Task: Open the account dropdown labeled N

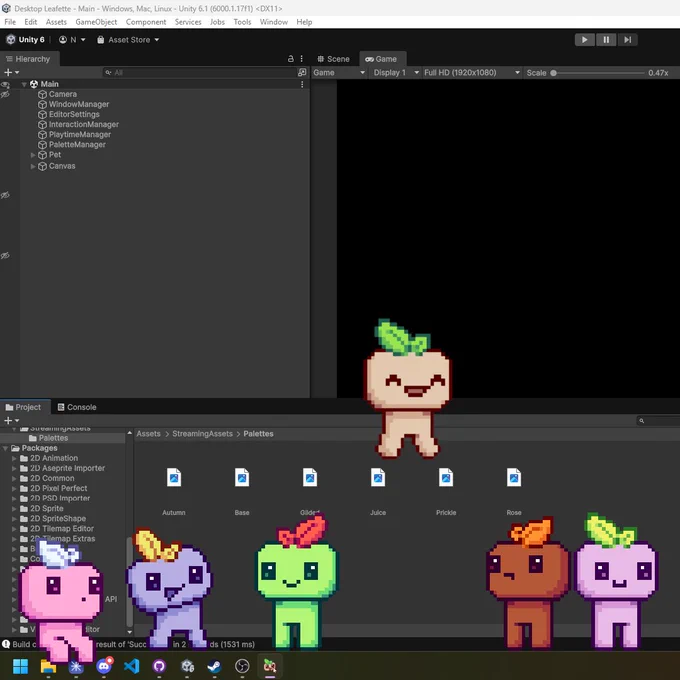Action: click(72, 40)
